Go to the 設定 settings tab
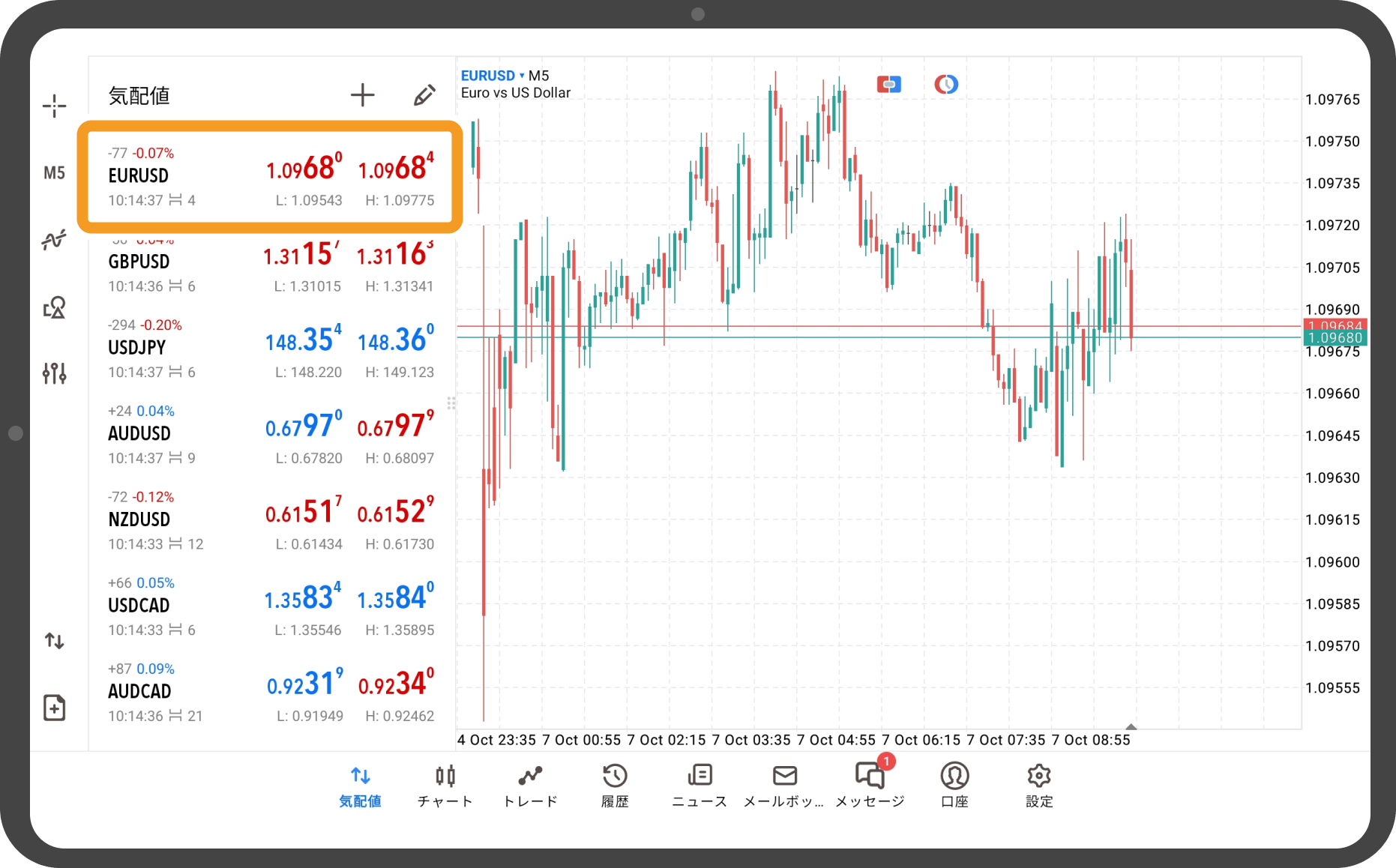Screen dimensions: 1396x868 tap(1039, 785)
